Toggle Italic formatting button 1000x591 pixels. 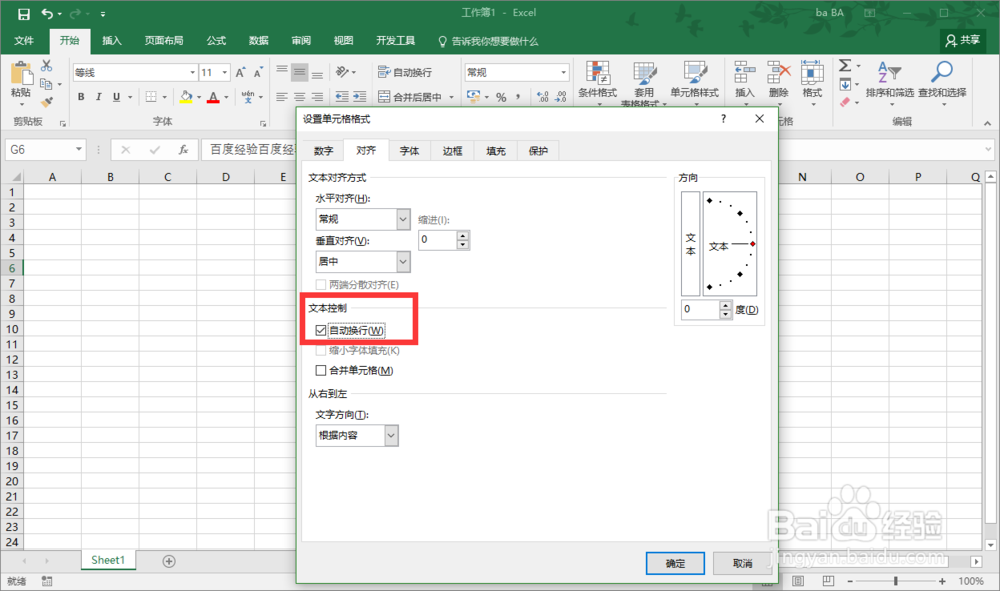click(98, 97)
